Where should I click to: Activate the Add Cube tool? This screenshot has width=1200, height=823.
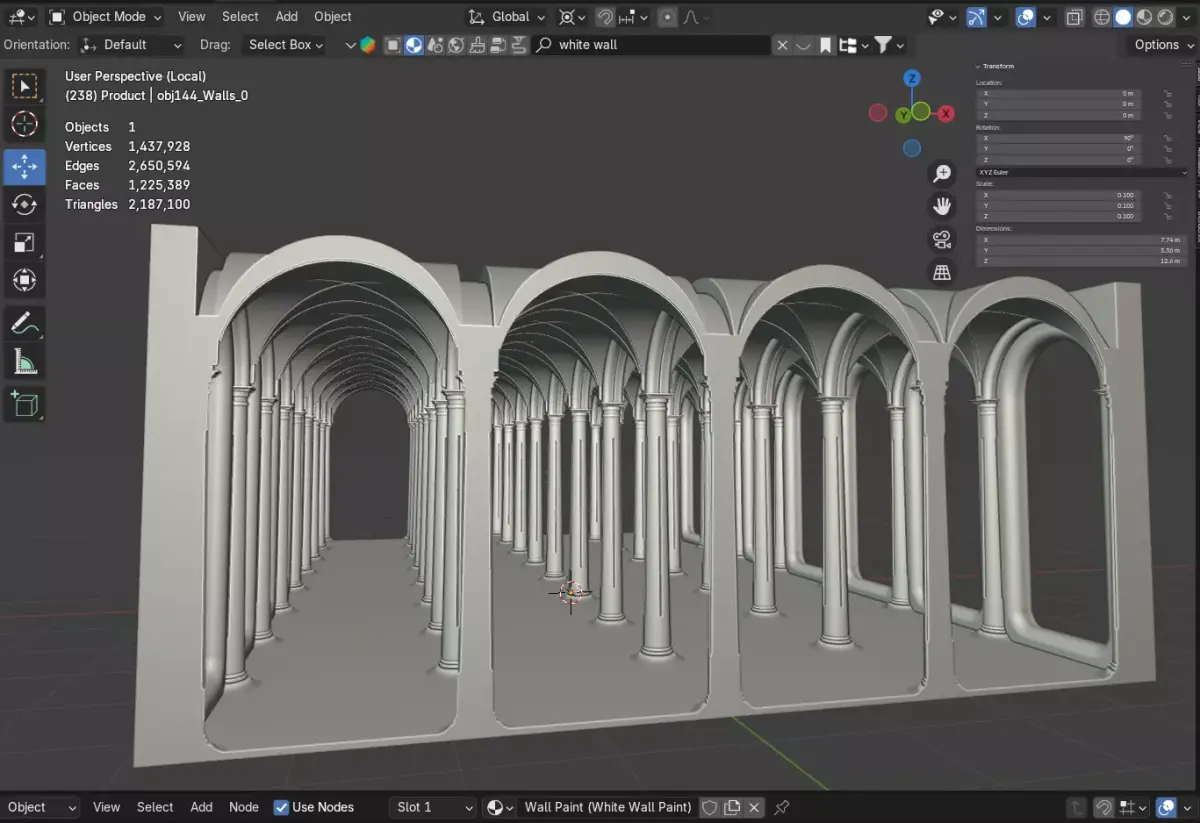coord(24,404)
